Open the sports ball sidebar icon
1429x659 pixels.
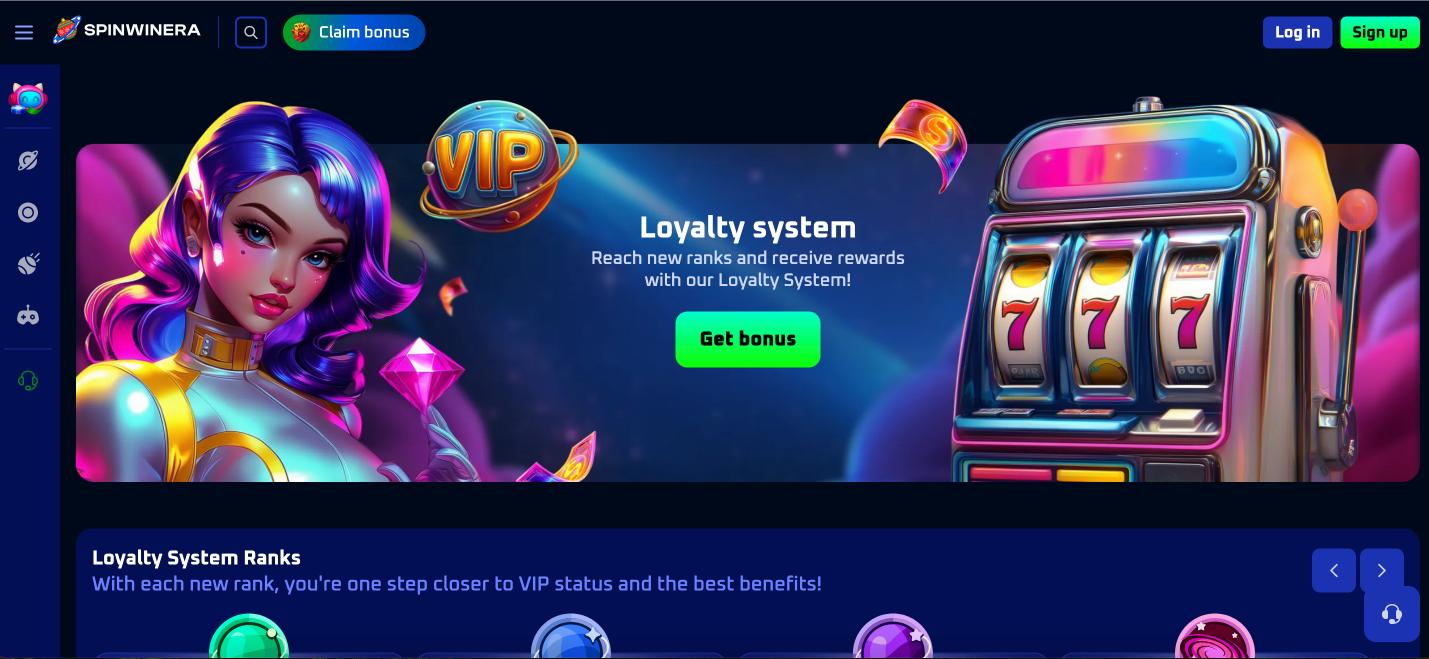click(x=28, y=264)
